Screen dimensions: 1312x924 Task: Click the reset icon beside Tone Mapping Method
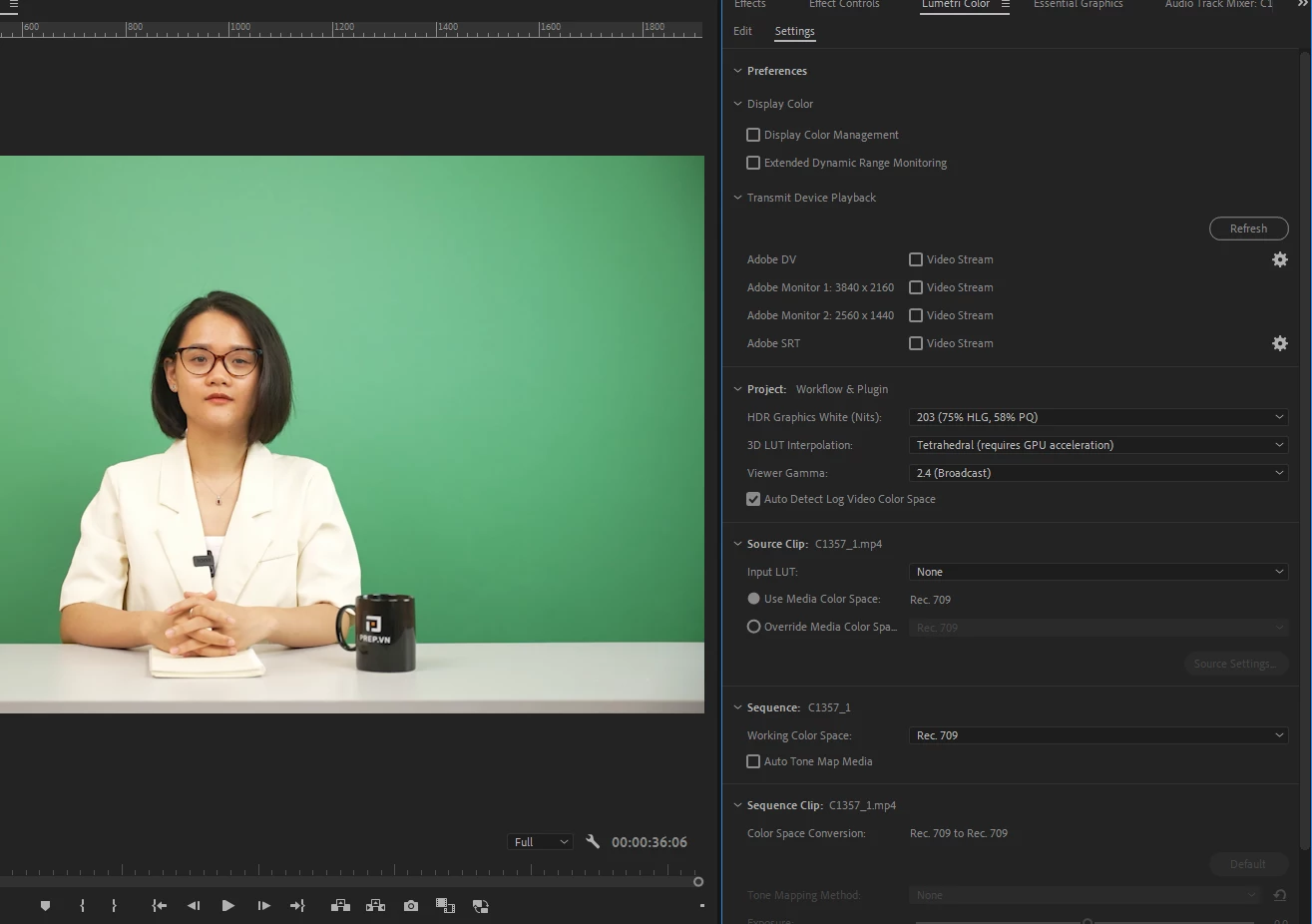click(x=1280, y=895)
